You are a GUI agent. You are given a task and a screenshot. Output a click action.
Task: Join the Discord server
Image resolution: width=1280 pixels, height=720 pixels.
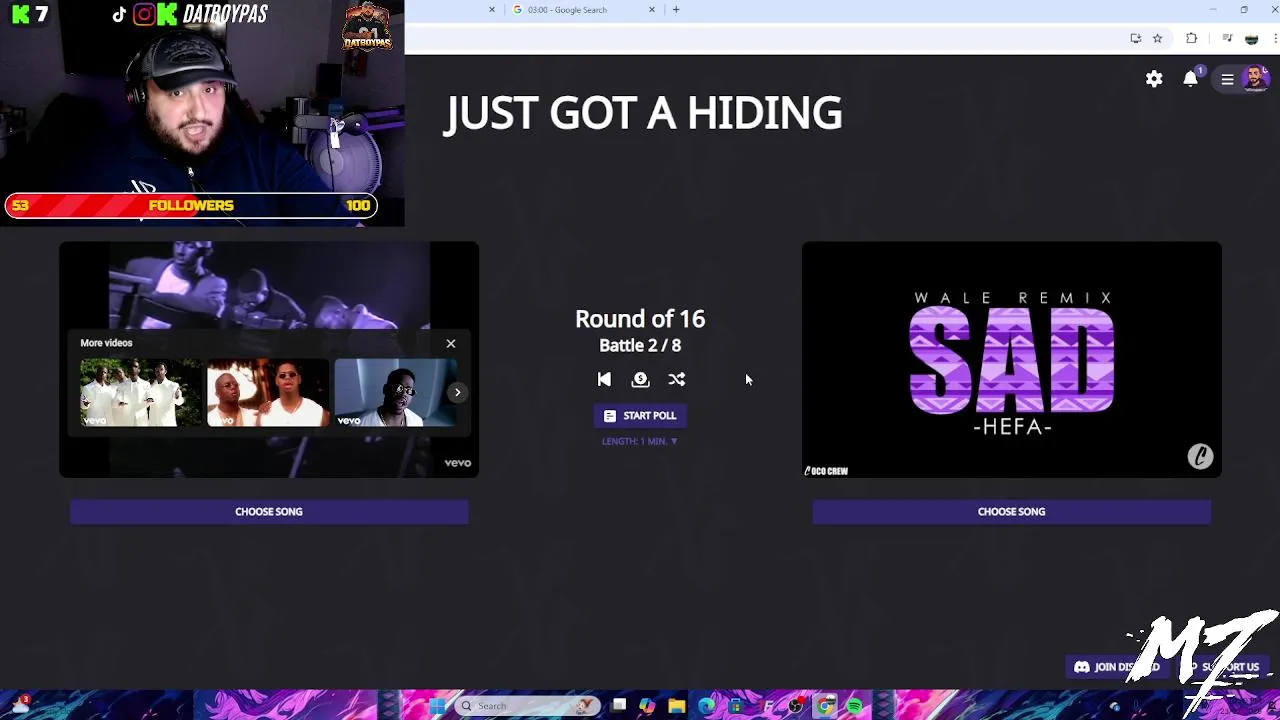tap(1116, 667)
